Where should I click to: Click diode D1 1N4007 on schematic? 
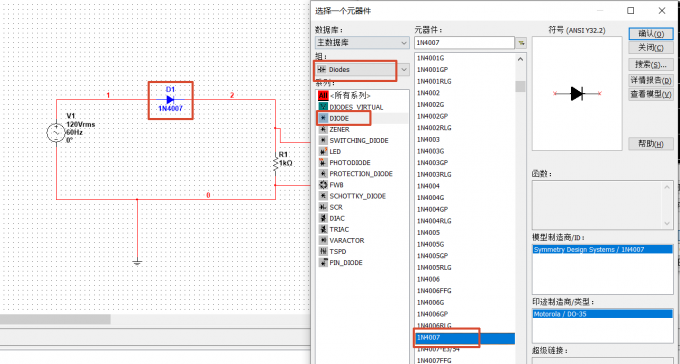170,100
